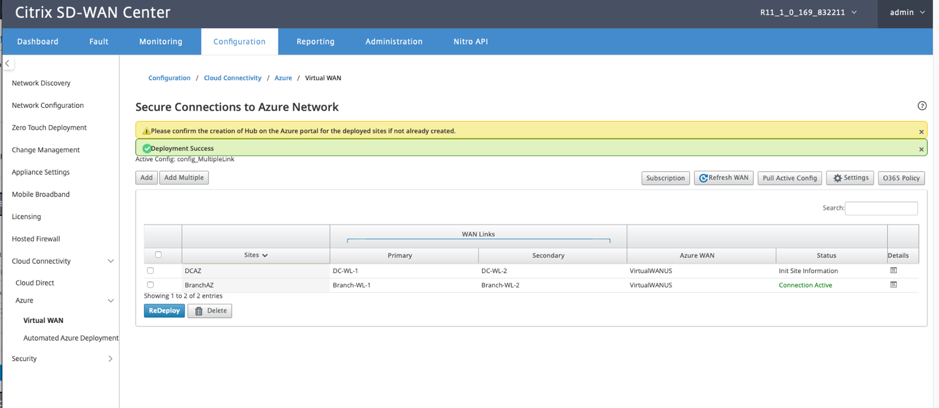This screenshot has height=408, width=939.
Task: Click the Add Multiple button
Action: [184, 178]
